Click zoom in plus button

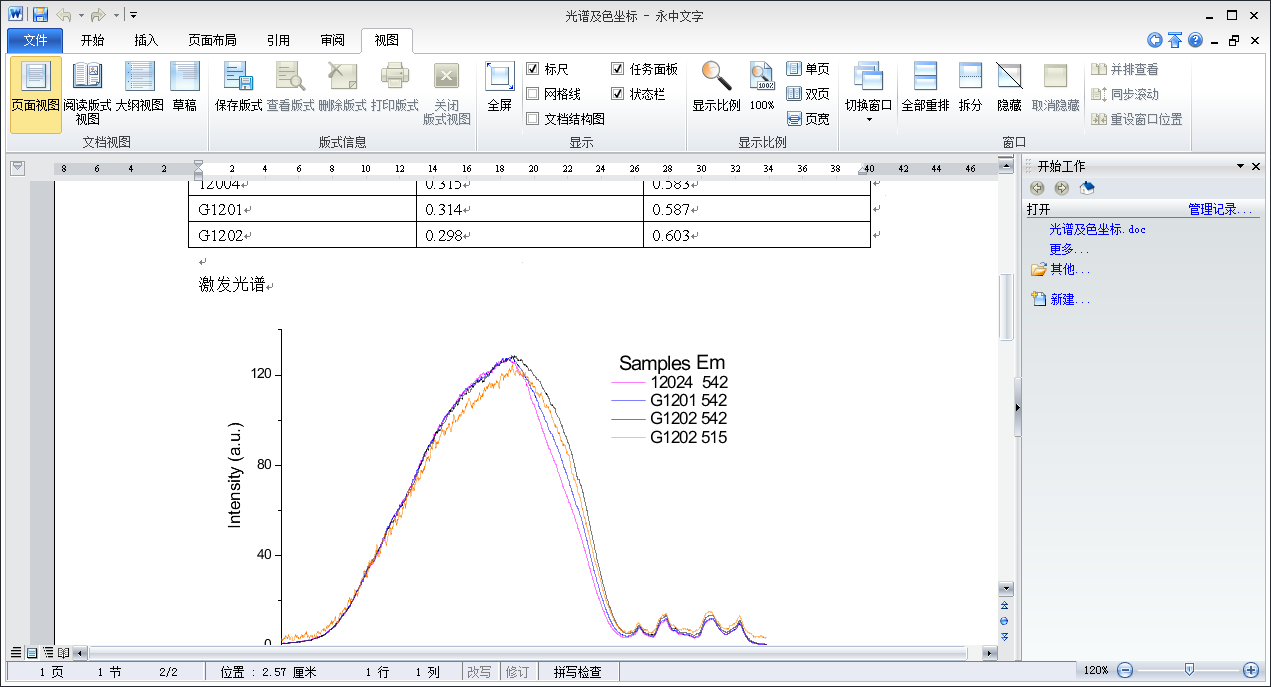1250,670
